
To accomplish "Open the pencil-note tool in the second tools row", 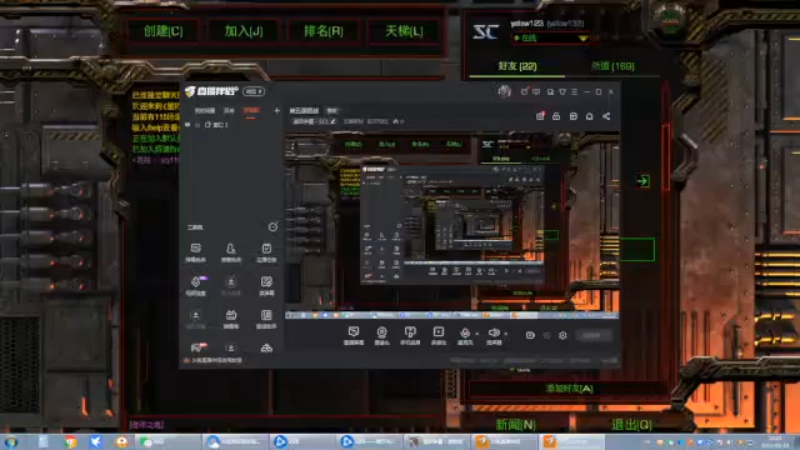I will [x=266, y=286].
